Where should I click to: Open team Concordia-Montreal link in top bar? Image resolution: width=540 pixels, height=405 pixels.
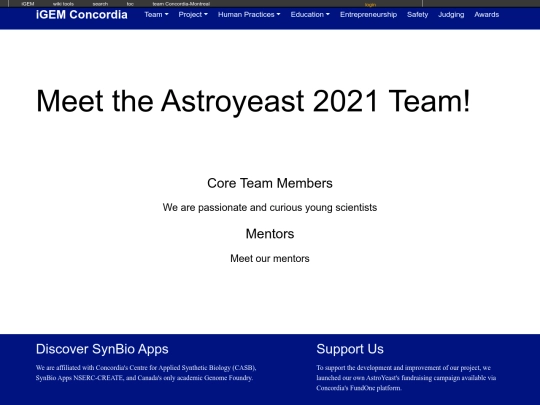point(181,4)
